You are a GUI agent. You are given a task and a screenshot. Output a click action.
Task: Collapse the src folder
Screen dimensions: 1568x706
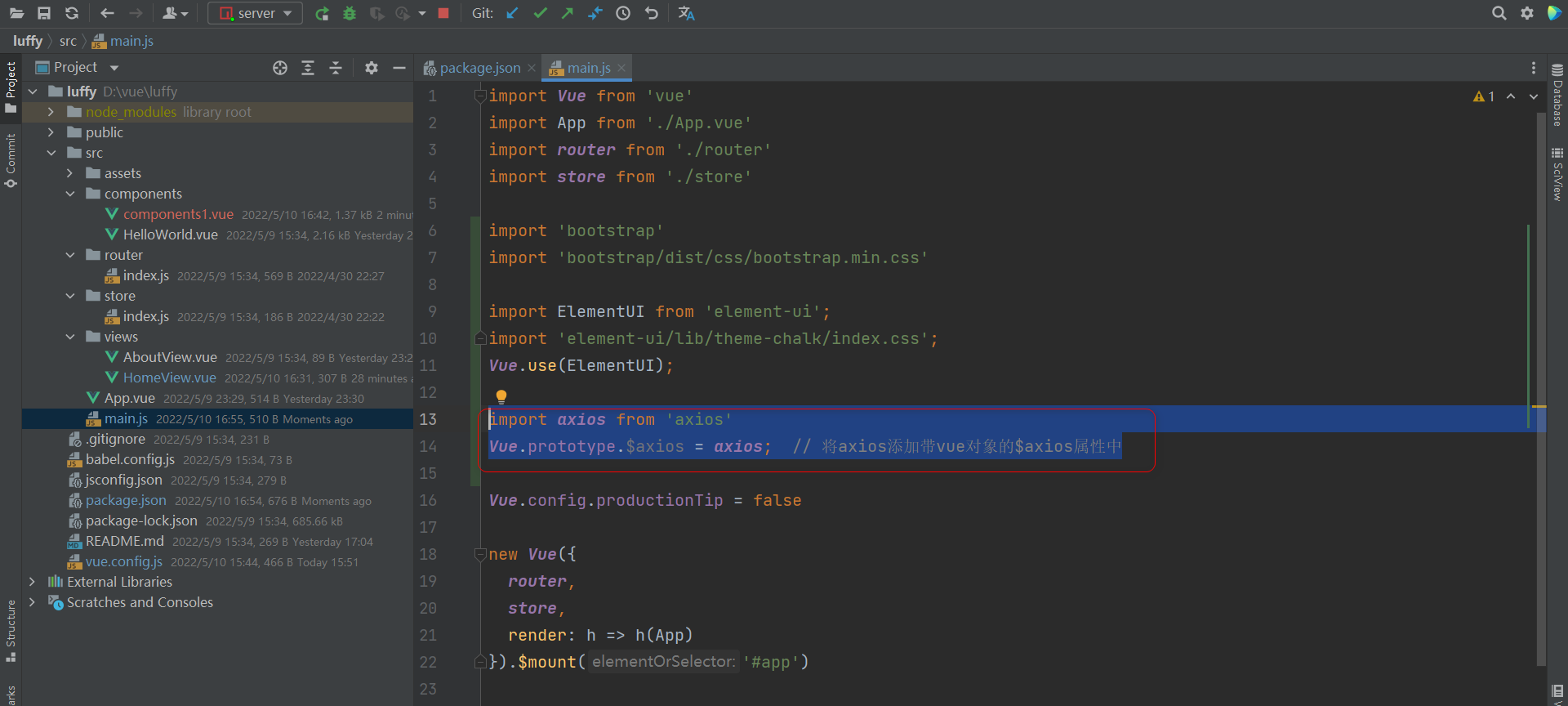tap(51, 153)
